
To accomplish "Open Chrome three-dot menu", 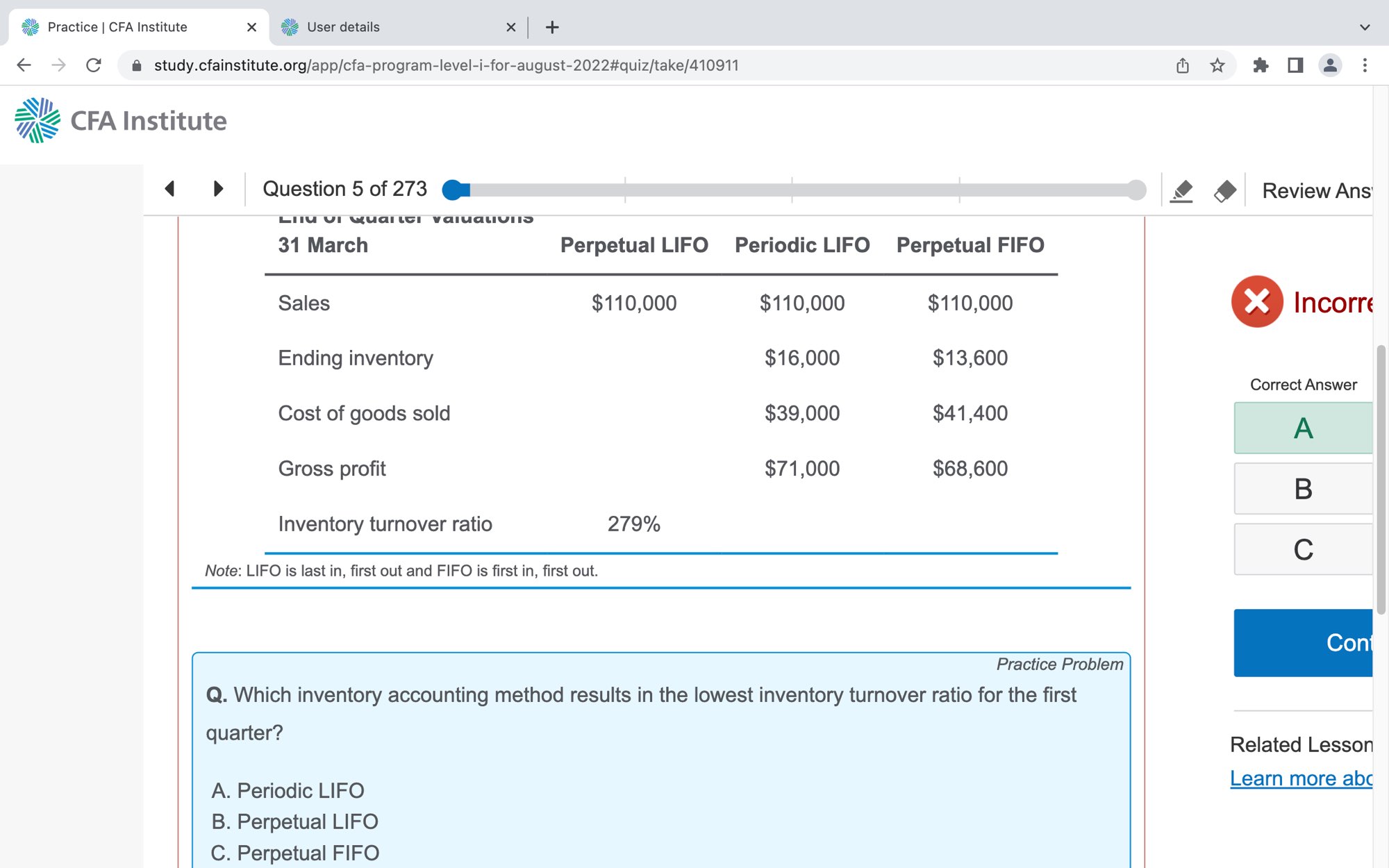I will coord(1365,65).
